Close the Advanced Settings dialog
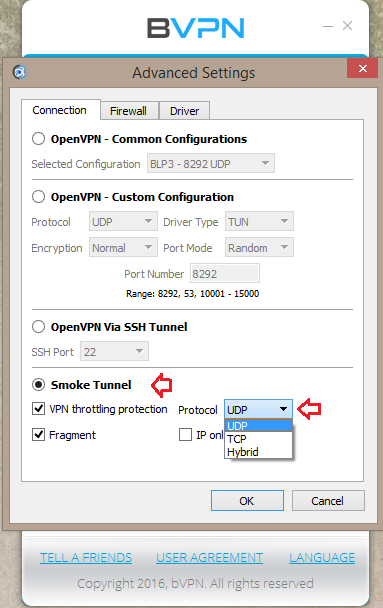Viewport: 383px width, 608px height. coord(362,69)
